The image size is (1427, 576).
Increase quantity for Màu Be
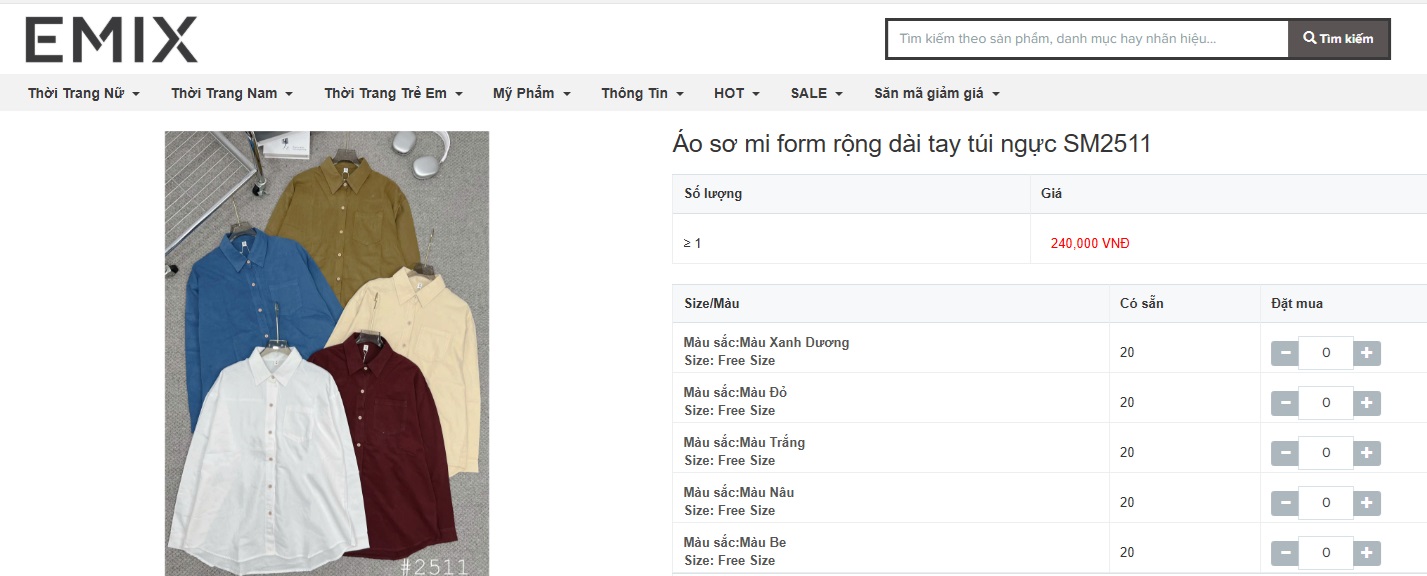pyautogui.click(x=1367, y=552)
